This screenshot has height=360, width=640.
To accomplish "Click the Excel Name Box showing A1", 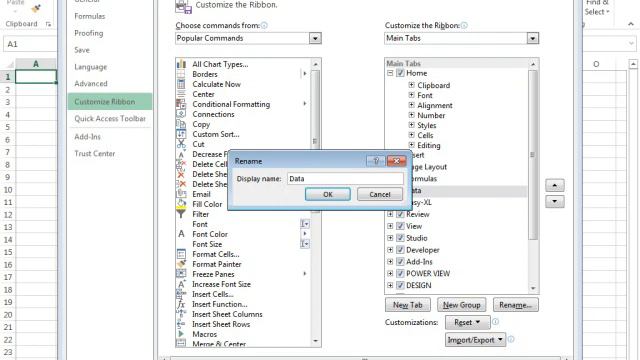I will pyautogui.click(x=30, y=44).
